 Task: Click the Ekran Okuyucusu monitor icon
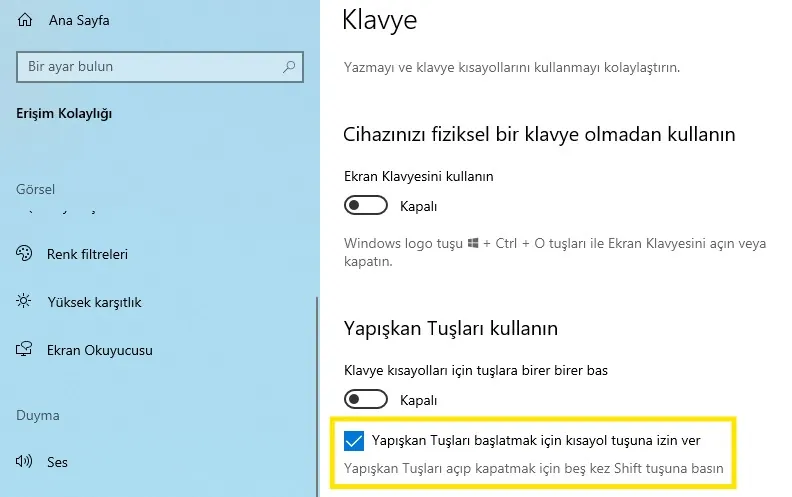pos(25,350)
